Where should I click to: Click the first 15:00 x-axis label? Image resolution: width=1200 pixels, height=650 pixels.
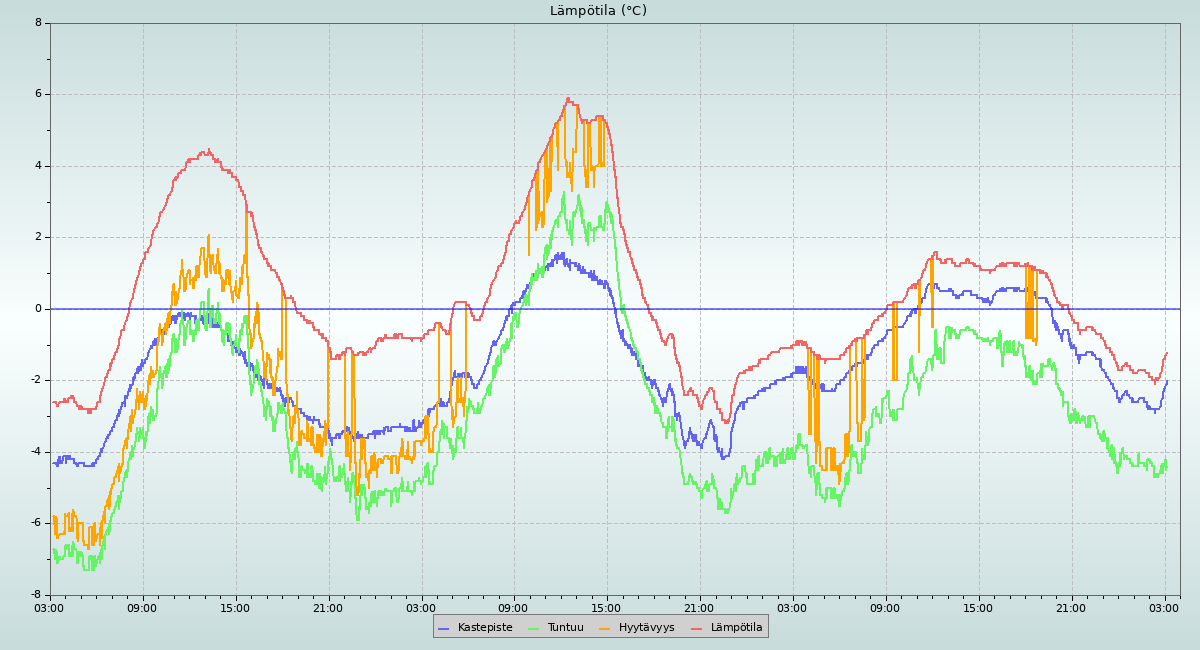tap(235, 607)
